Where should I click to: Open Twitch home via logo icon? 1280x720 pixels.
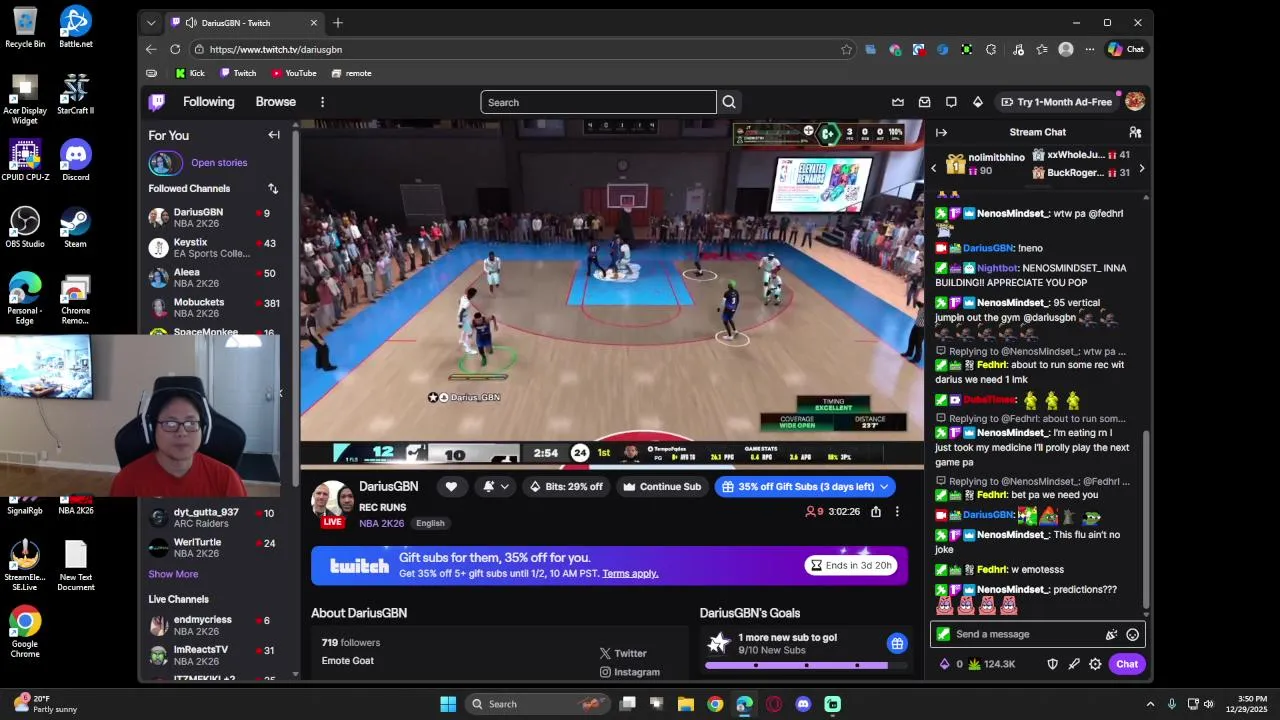(x=157, y=102)
